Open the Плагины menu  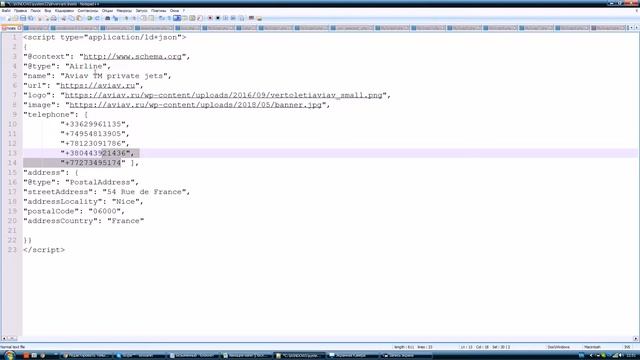tap(159, 11)
